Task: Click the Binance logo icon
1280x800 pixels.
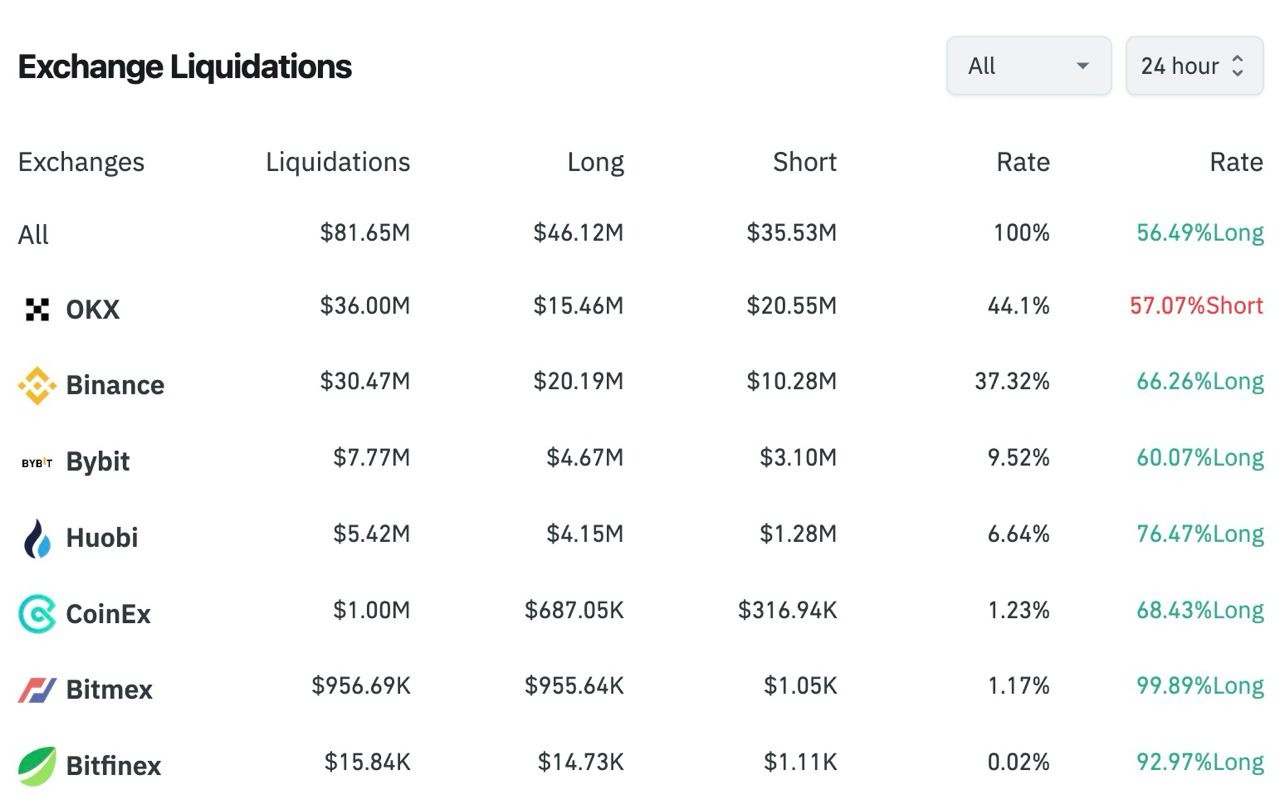Action: (37, 385)
